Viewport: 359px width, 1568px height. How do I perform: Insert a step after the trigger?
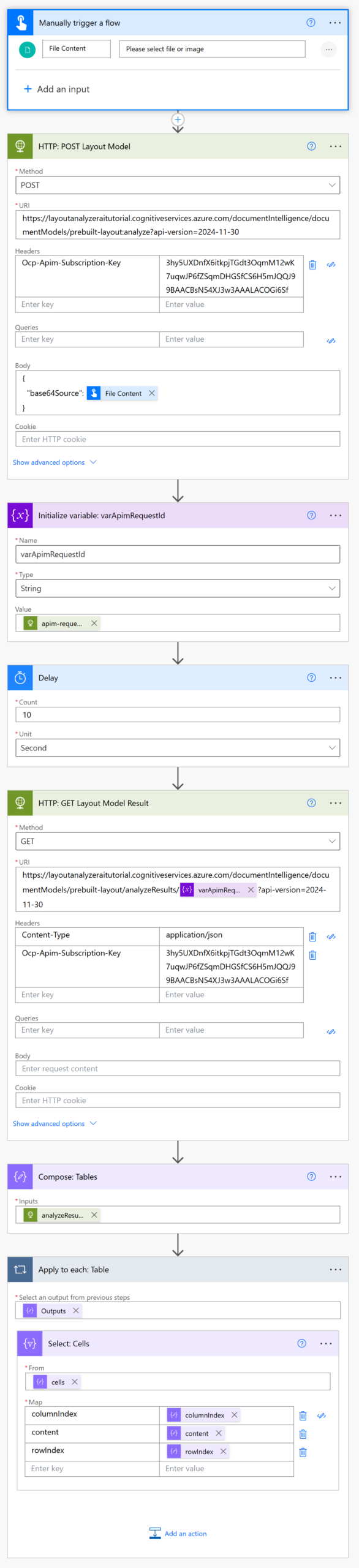tap(178, 119)
